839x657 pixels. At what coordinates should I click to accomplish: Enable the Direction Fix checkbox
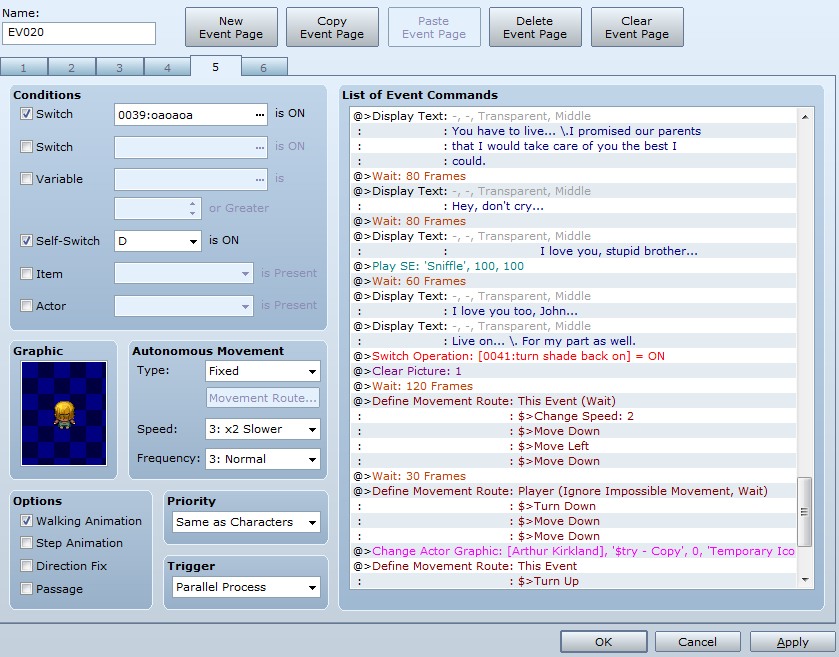27,566
